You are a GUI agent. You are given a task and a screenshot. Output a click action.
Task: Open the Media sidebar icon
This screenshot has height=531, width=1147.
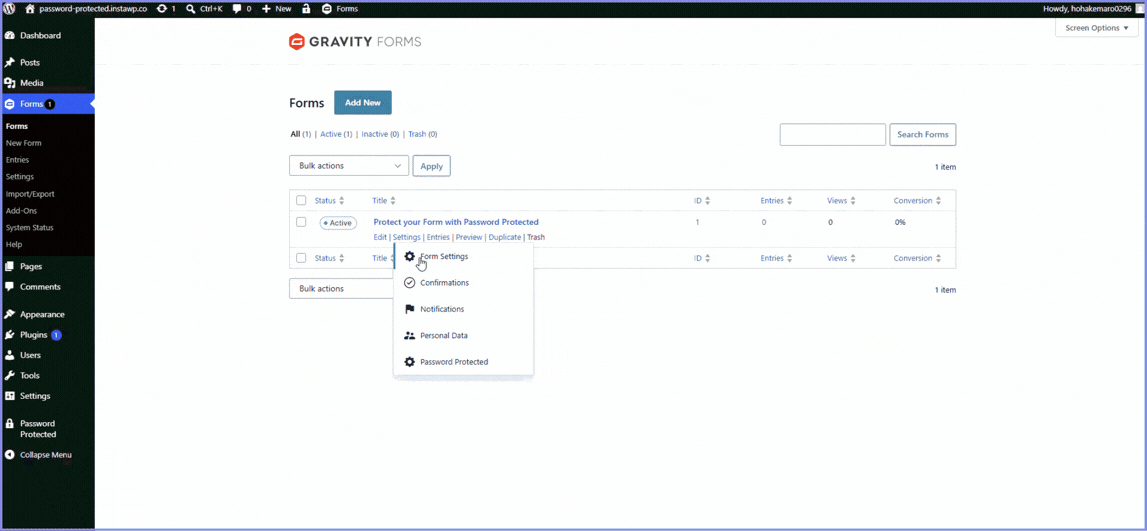click(10, 83)
